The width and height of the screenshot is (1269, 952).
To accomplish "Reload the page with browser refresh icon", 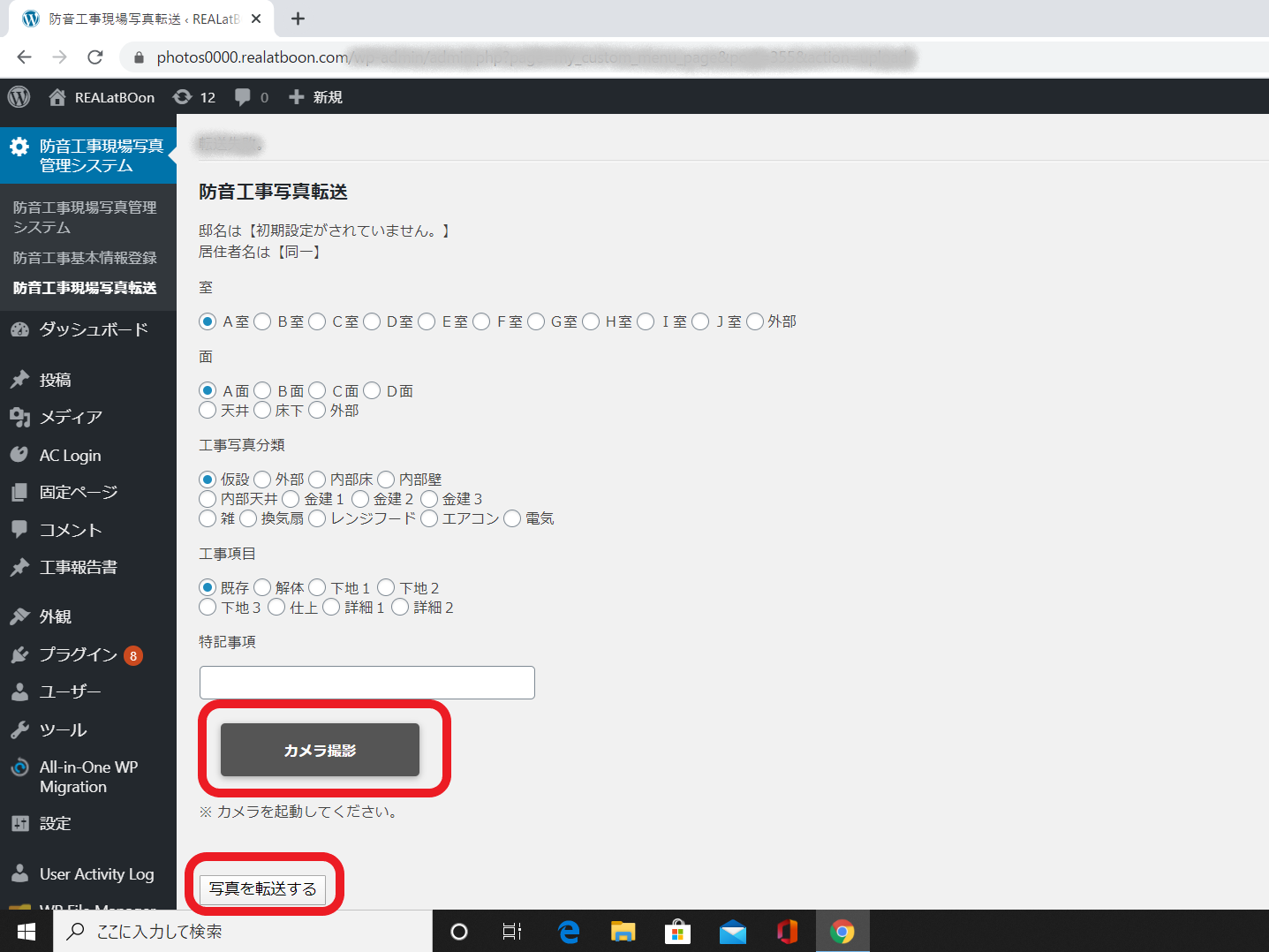I will click(x=95, y=57).
